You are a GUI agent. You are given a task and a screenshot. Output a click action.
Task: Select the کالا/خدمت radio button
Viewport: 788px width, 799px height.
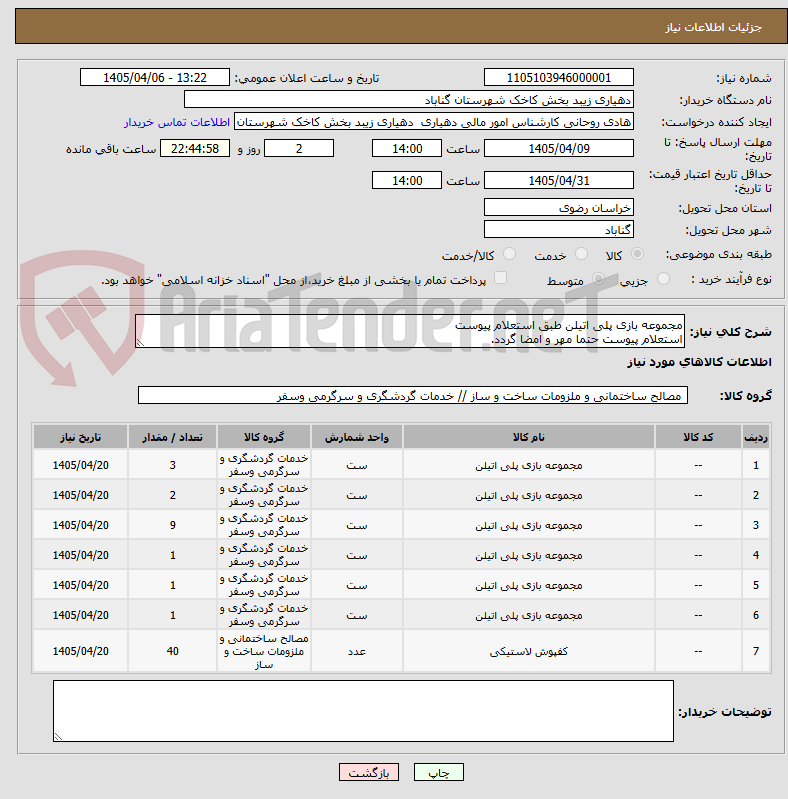tap(509, 254)
